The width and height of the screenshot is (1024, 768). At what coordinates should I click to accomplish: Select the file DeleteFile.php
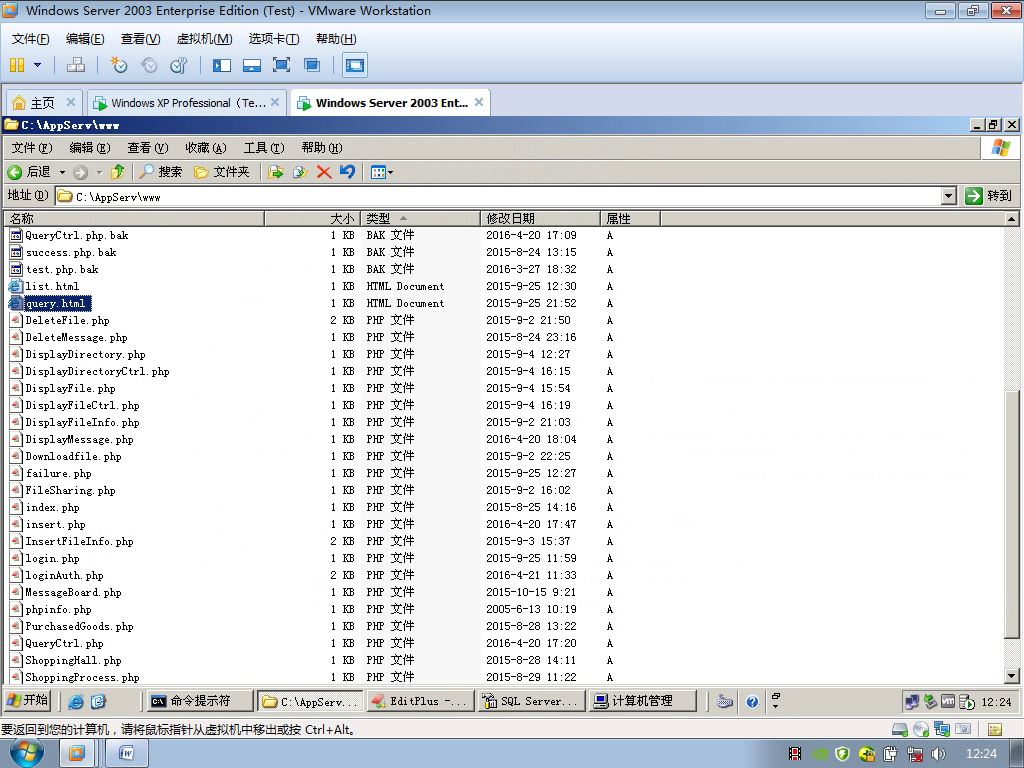(x=67, y=320)
